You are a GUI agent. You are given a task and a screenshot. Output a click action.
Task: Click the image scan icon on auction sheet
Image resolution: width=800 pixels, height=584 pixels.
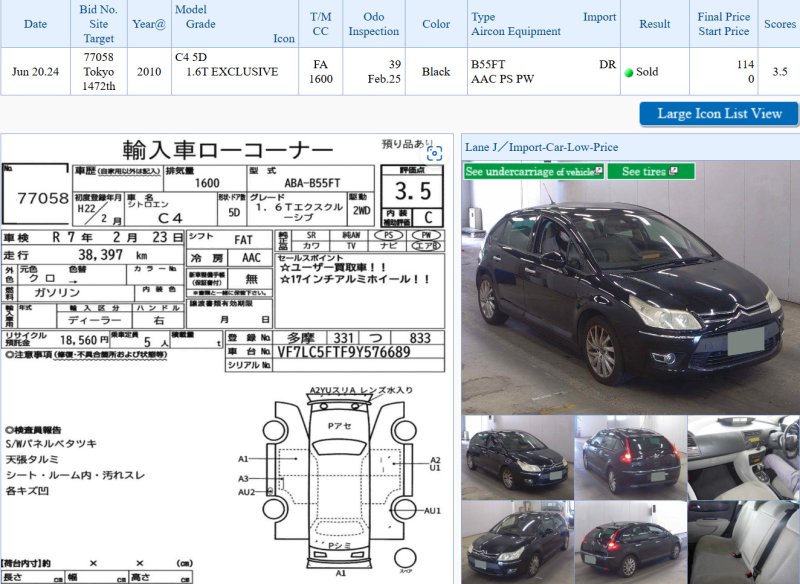point(434,153)
